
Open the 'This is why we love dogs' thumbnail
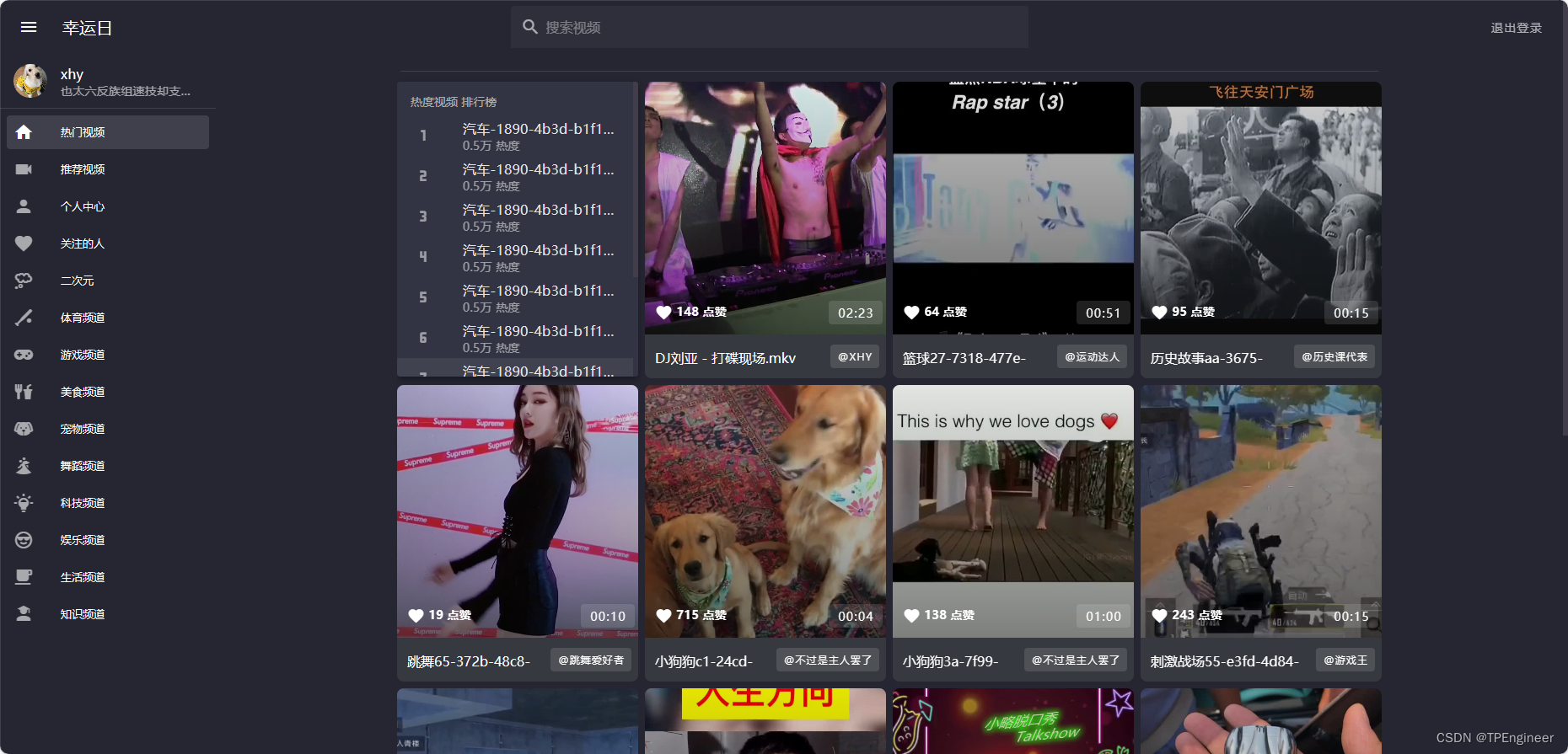point(1013,511)
